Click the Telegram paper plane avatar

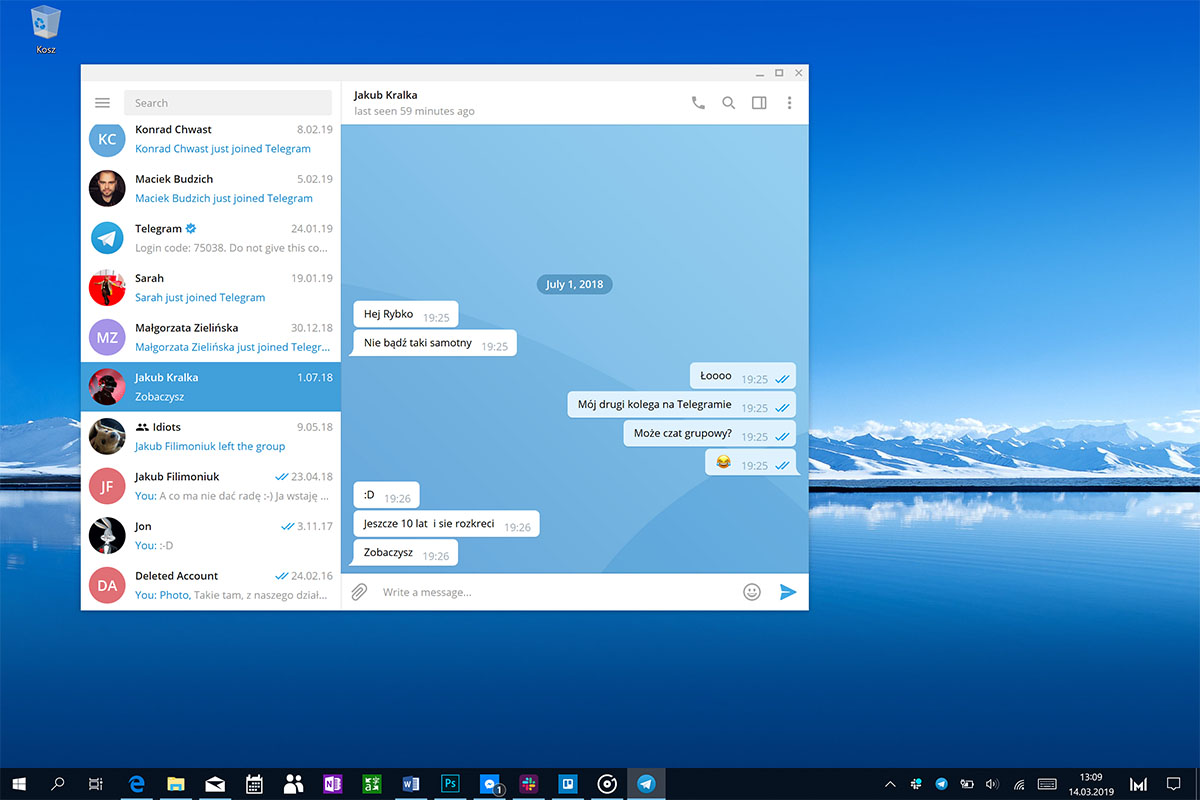click(x=107, y=238)
